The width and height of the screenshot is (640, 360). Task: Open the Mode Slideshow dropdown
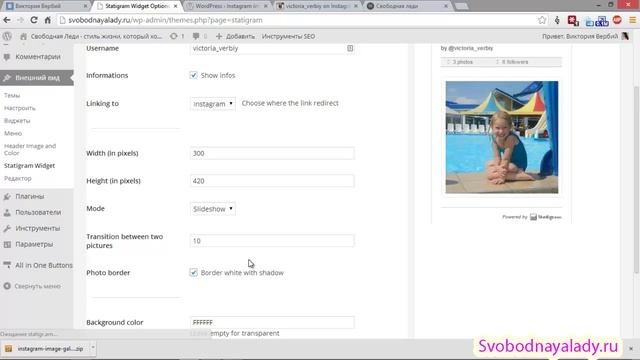pos(213,209)
